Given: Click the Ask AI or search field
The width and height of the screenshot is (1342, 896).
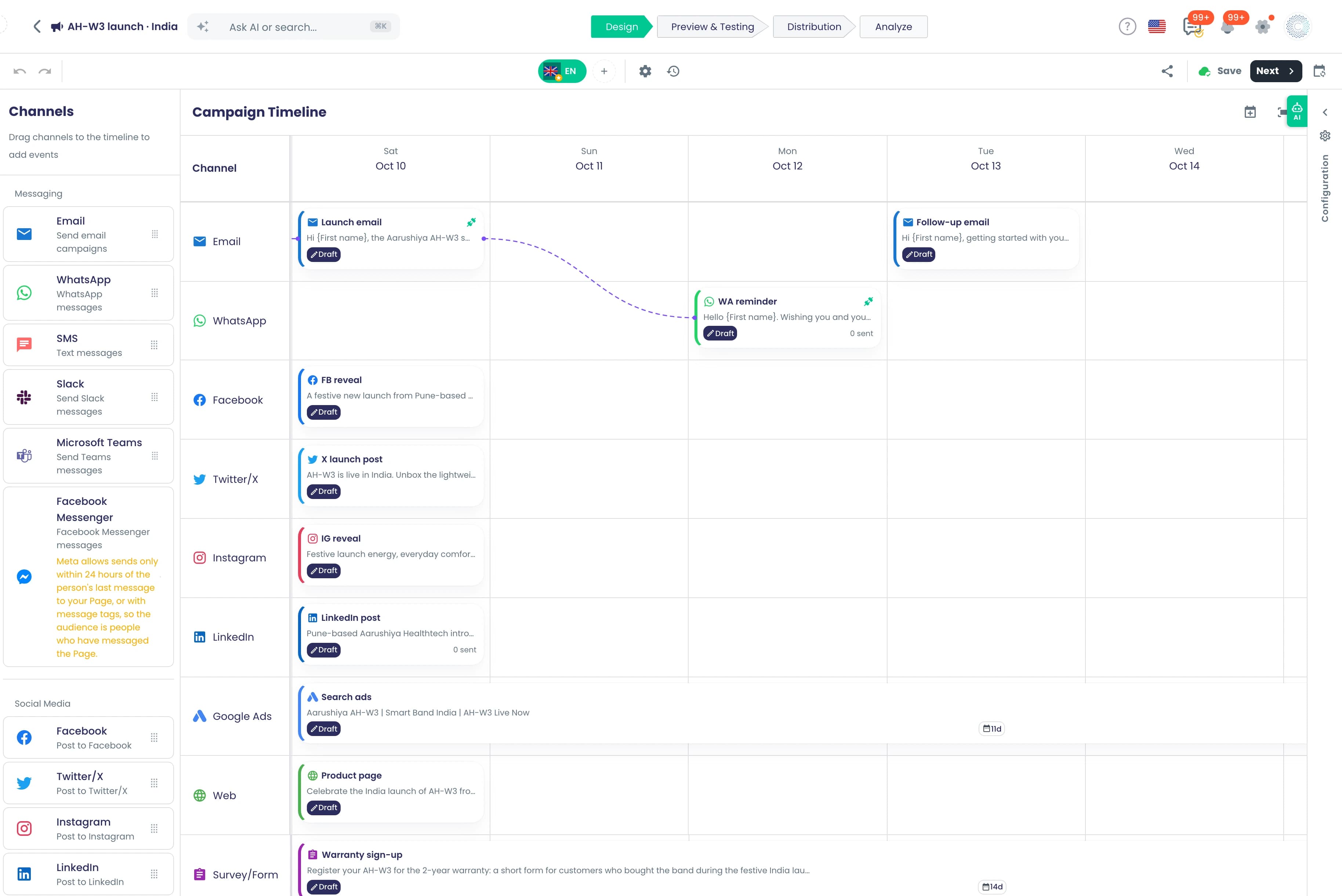Looking at the screenshot, I should [x=294, y=27].
